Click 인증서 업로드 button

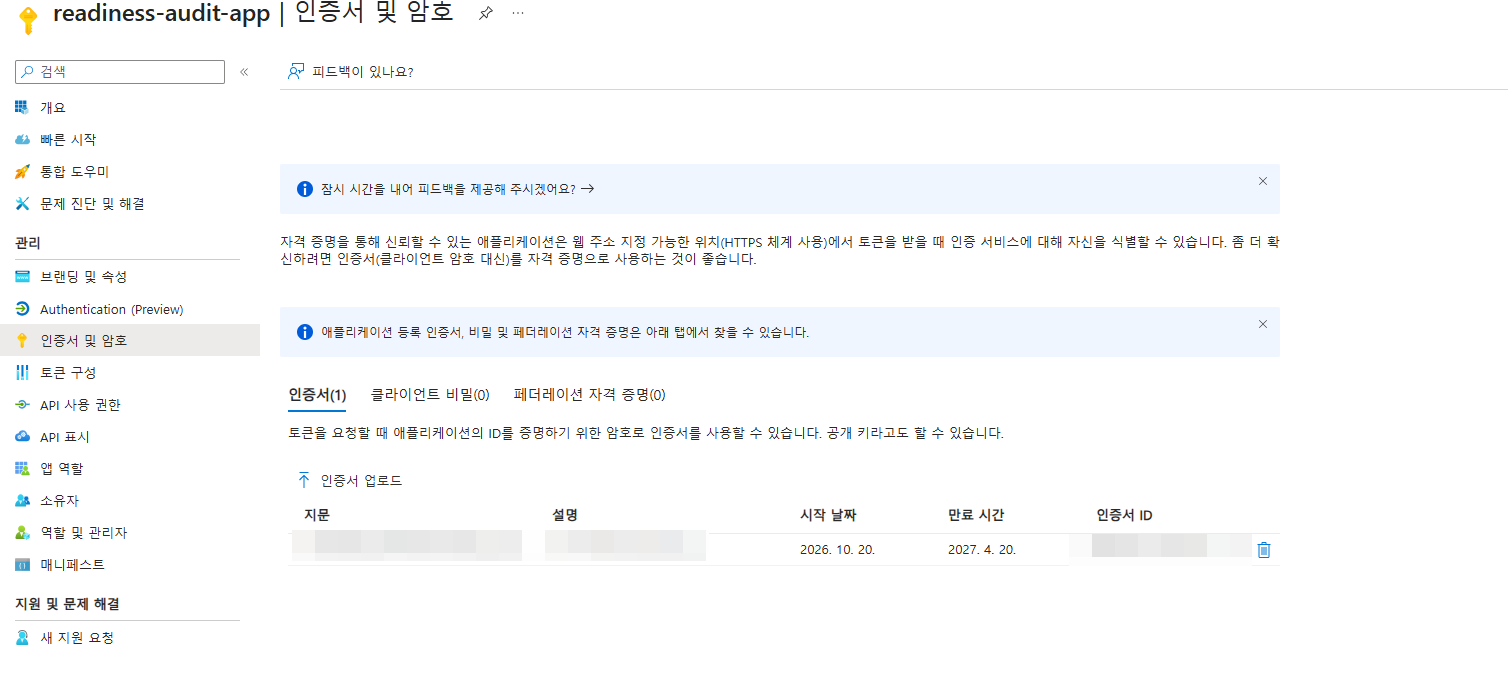[x=350, y=480]
